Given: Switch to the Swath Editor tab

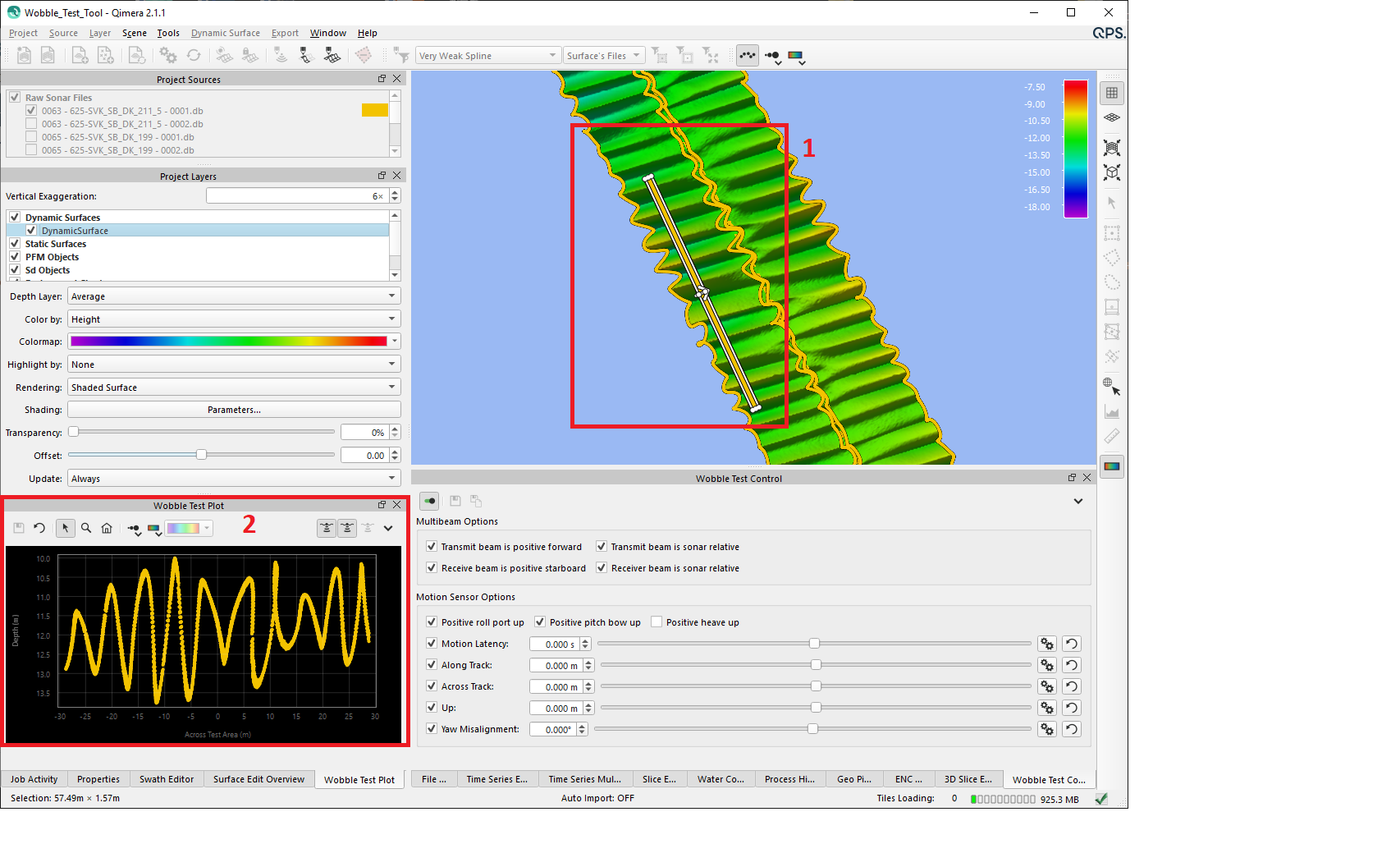Looking at the screenshot, I should point(167,779).
